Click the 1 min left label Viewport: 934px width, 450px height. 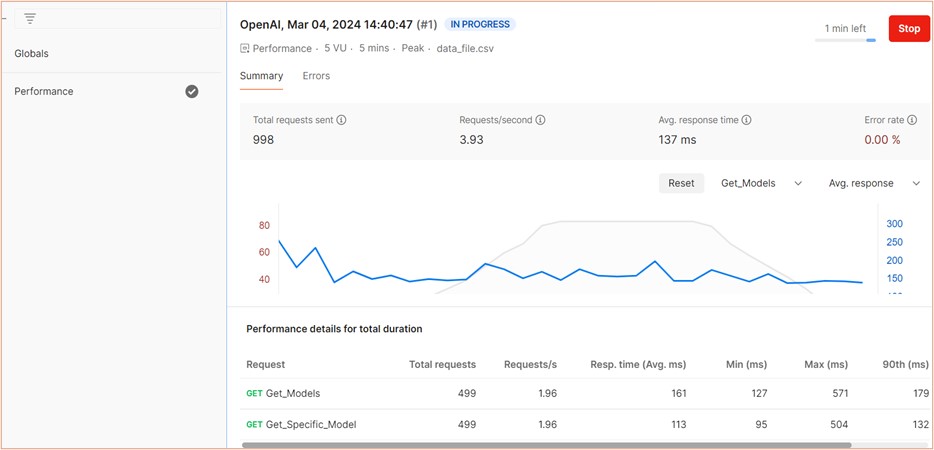coord(845,28)
